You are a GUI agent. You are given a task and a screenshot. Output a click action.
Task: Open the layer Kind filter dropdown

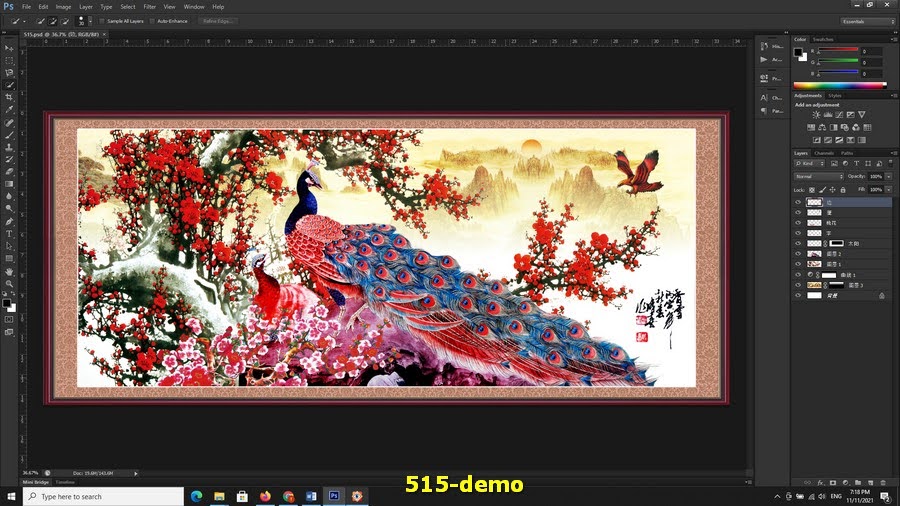click(810, 164)
